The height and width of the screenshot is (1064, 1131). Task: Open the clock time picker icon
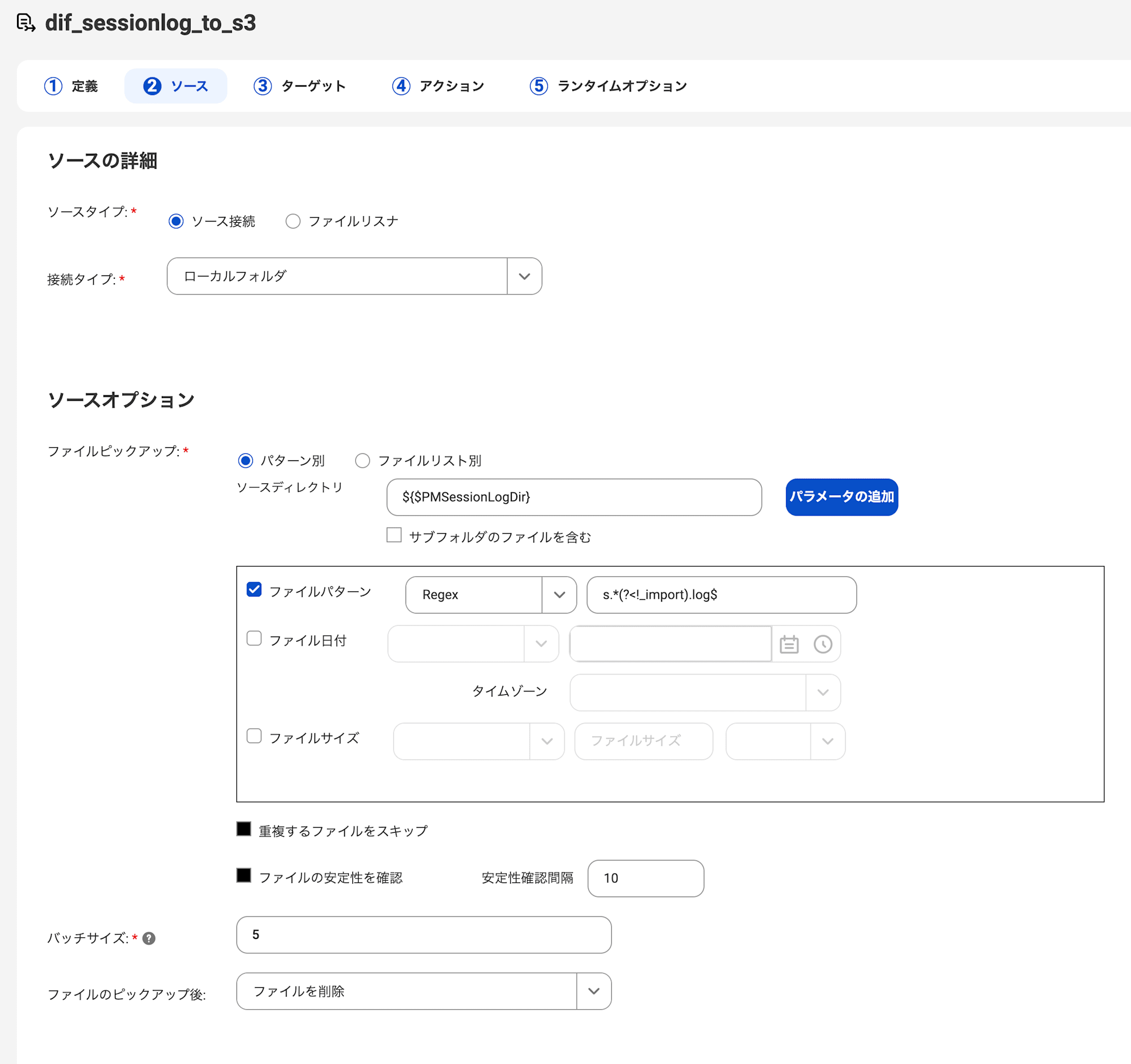point(823,645)
